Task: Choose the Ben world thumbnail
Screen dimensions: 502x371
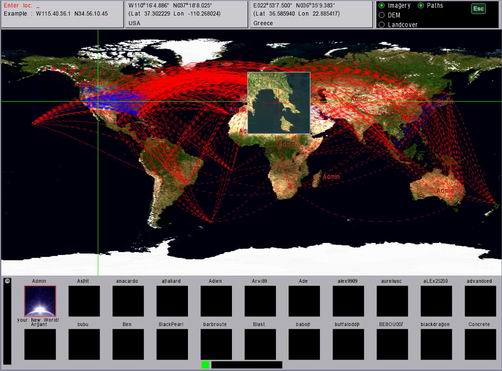Action: 128,344
